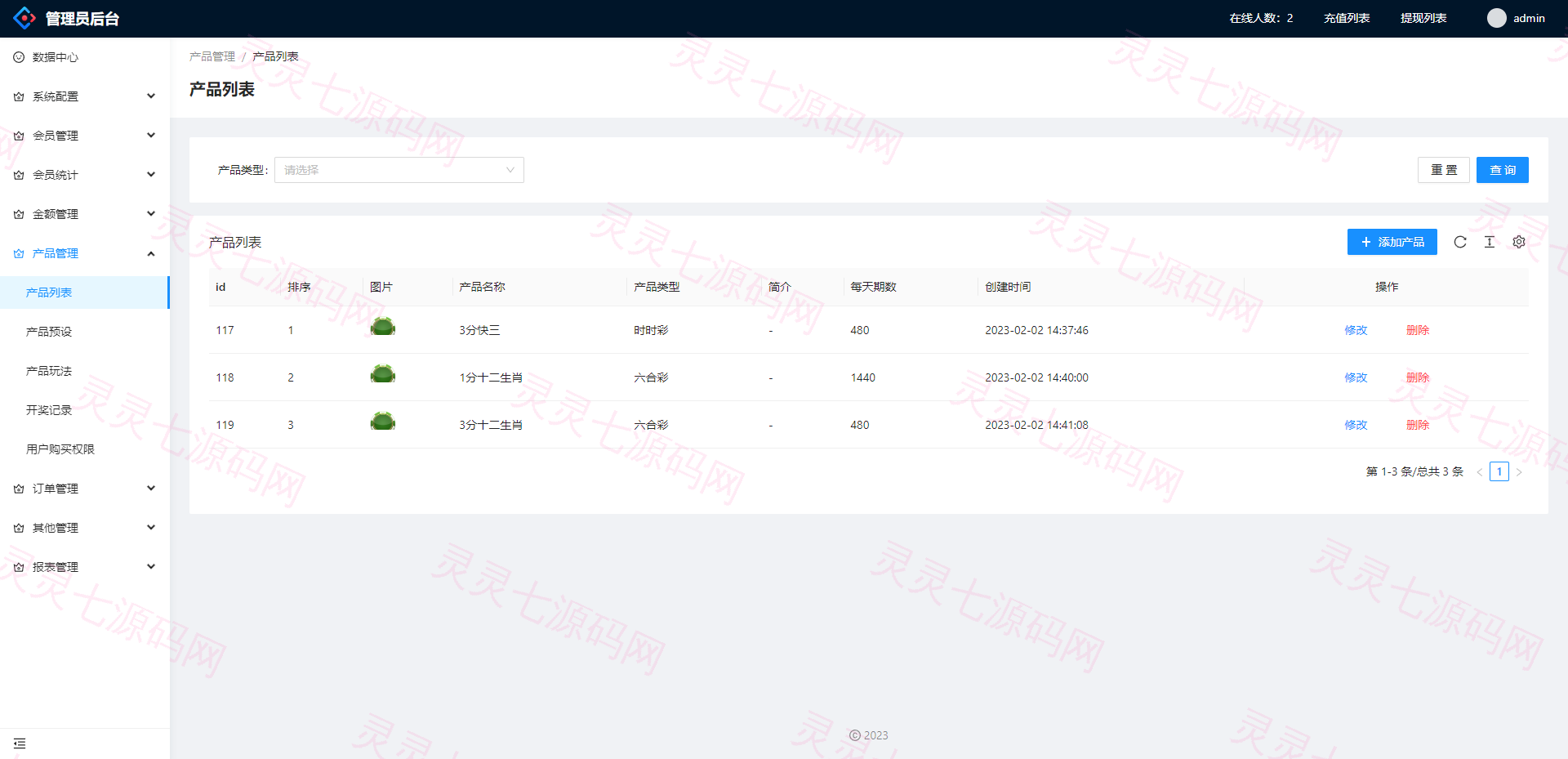The width and height of the screenshot is (1568, 759).
Task: Select 产品列表 sidebar item
Action: (x=85, y=292)
